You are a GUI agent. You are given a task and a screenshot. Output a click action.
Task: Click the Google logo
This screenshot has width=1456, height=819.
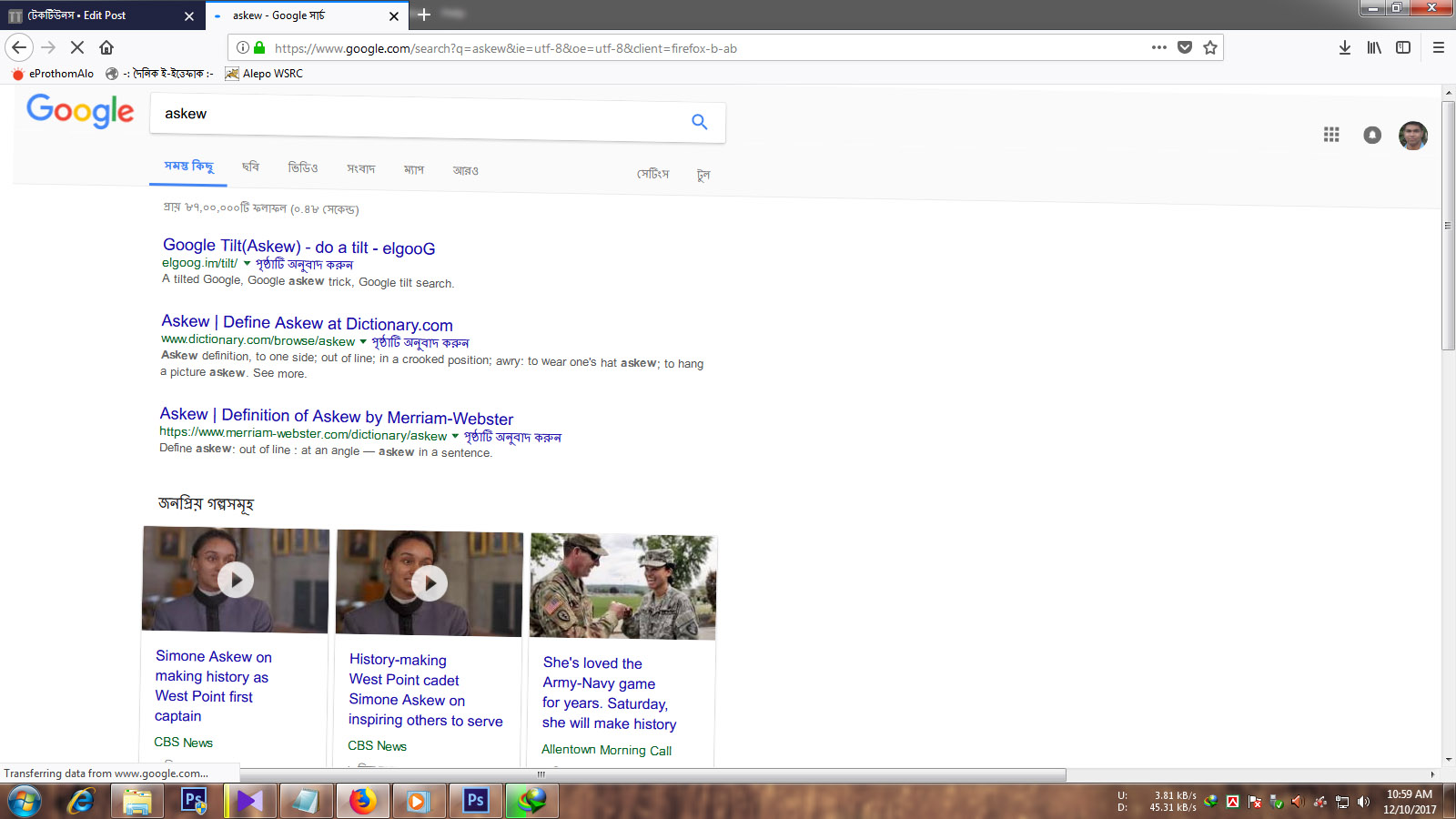(x=80, y=111)
